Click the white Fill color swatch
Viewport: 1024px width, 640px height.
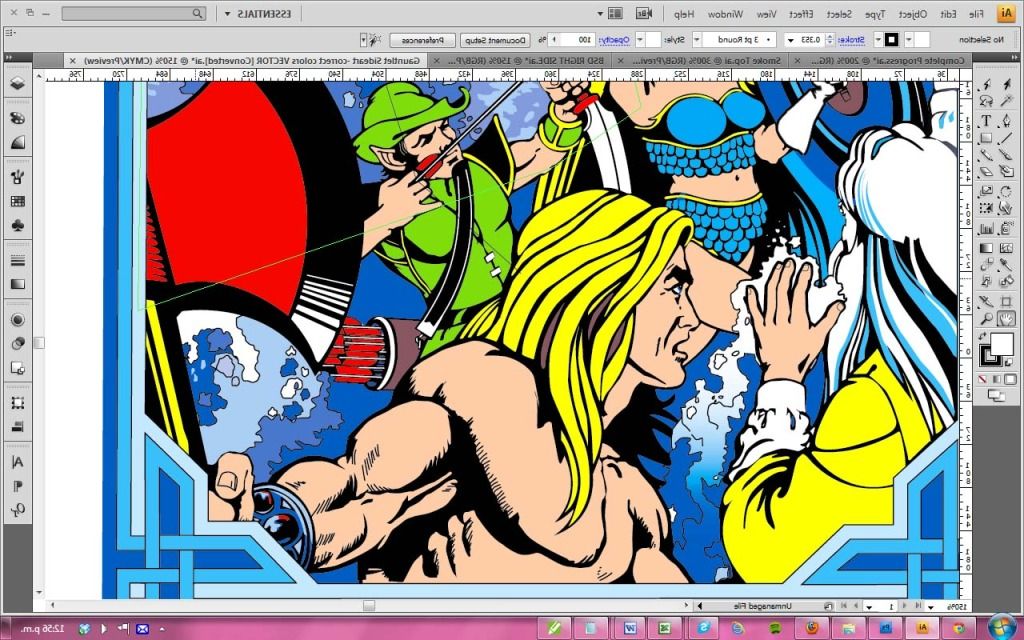tap(1001, 344)
